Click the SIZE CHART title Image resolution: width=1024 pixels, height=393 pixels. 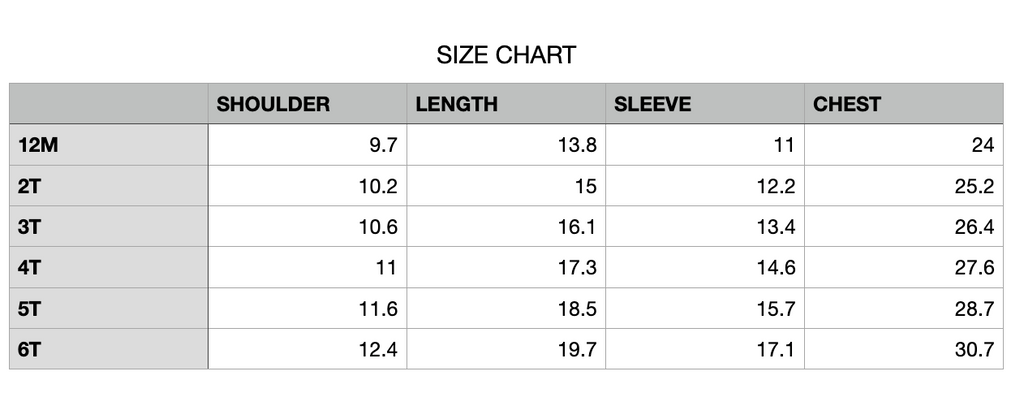506,55
